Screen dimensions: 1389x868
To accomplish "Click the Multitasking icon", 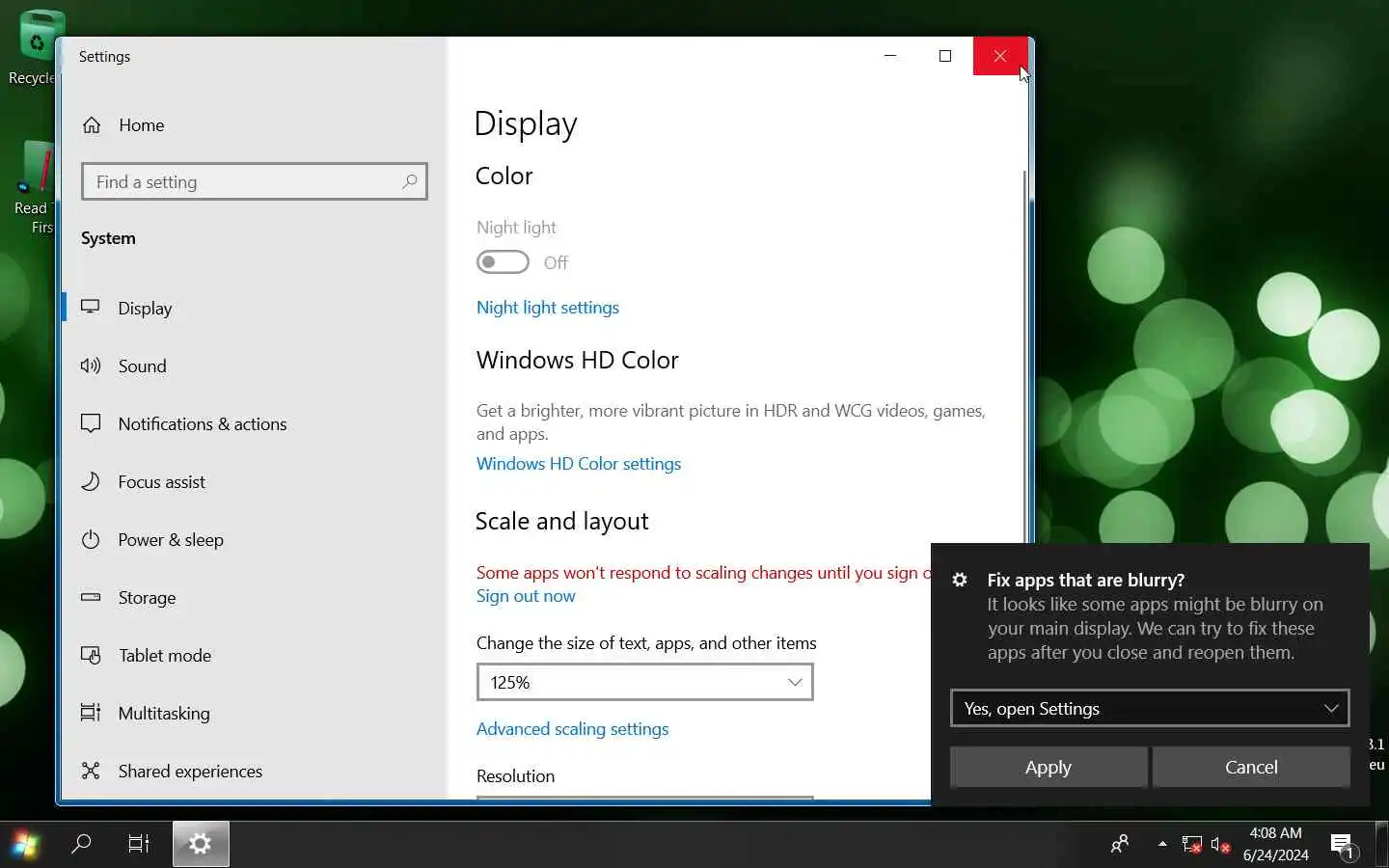I will [91, 713].
